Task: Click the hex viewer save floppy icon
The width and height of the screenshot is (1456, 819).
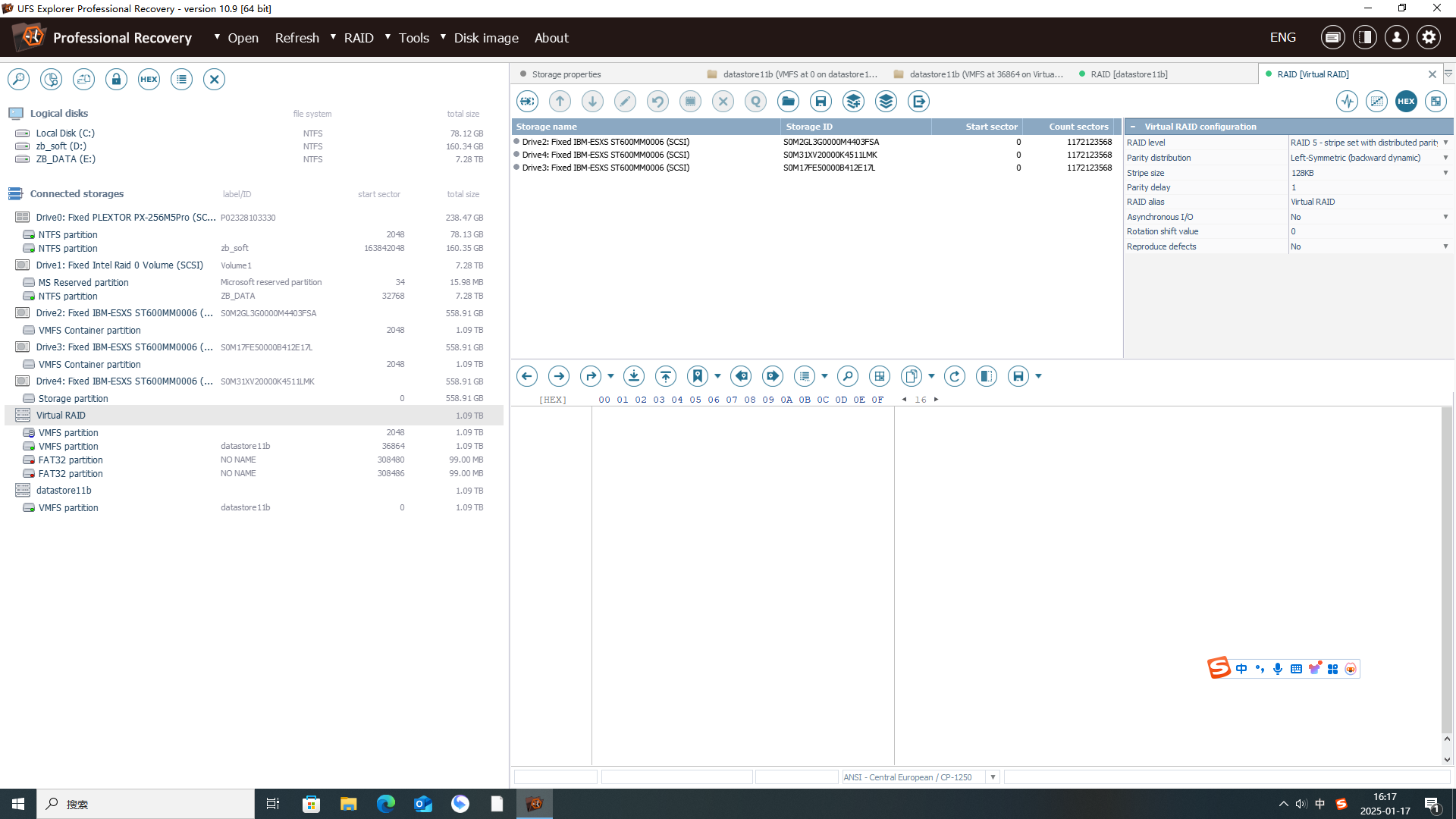Action: coord(1018,376)
